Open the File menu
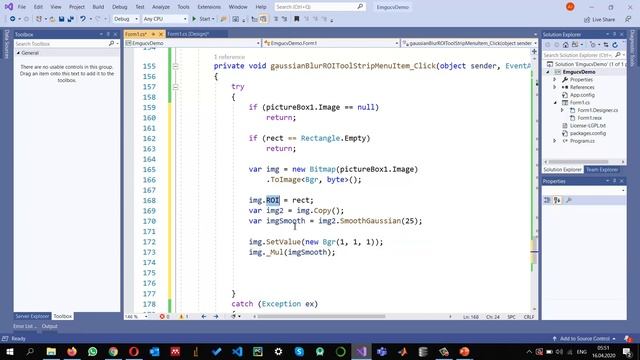 coord(22,7)
